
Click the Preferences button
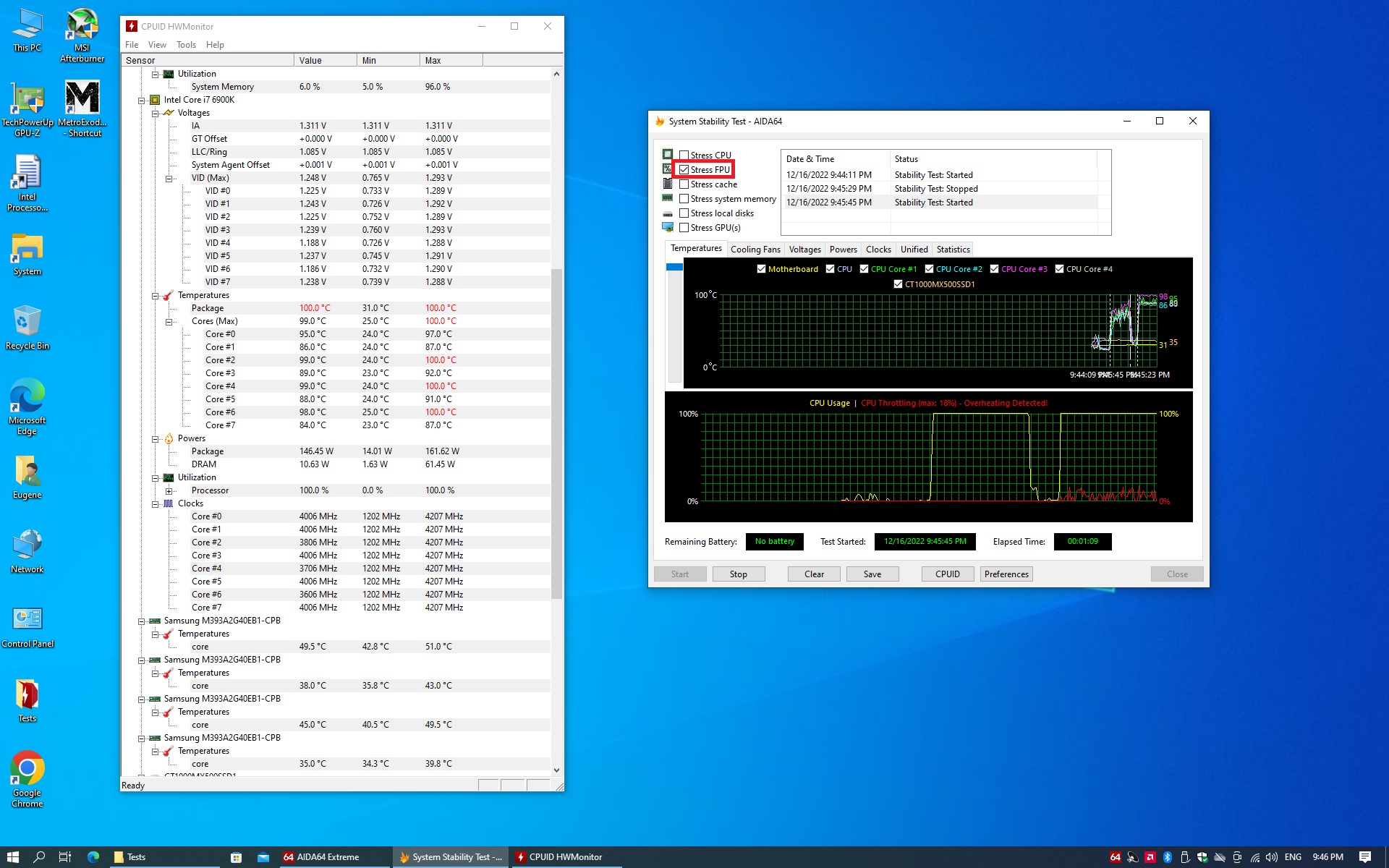click(x=1006, y=574)
